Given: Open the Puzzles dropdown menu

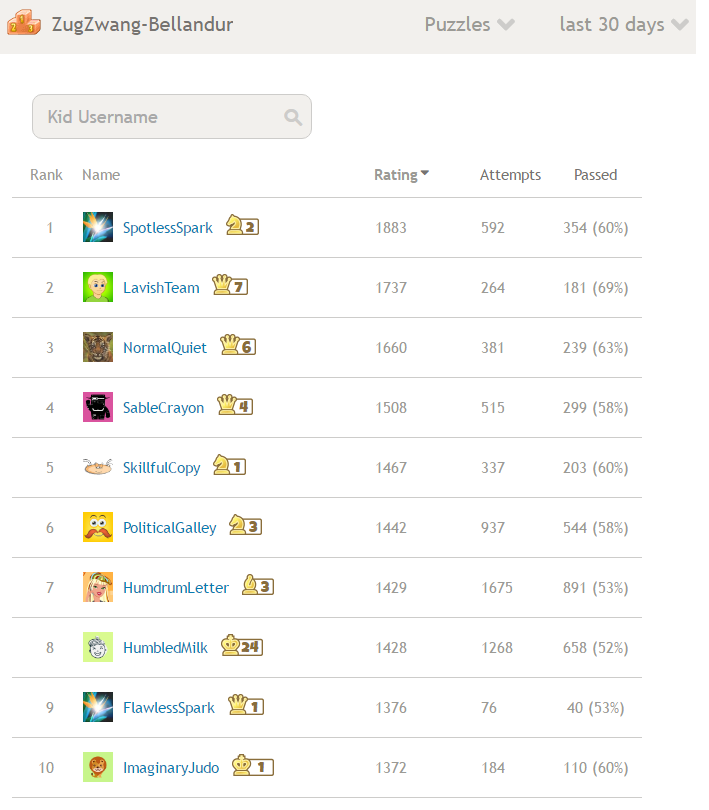Looking at the screenshot, I should [x=469, y=24].
